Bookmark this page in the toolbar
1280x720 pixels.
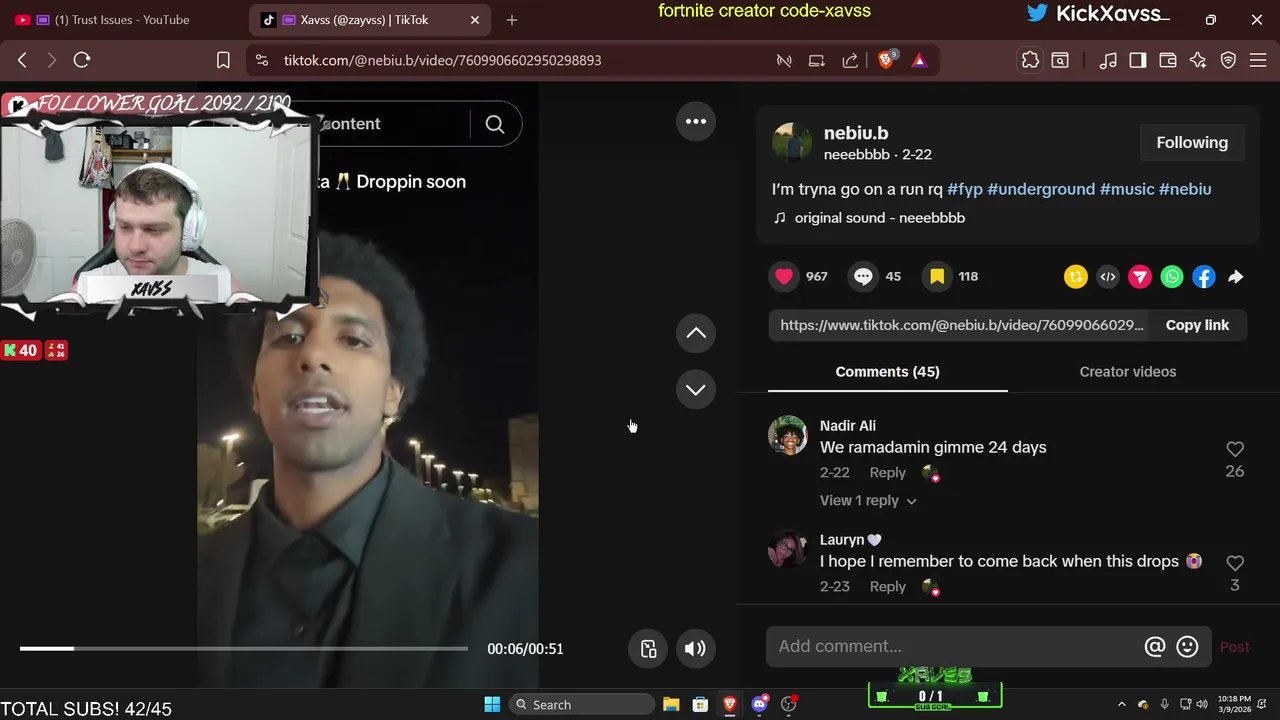(223, 60)
